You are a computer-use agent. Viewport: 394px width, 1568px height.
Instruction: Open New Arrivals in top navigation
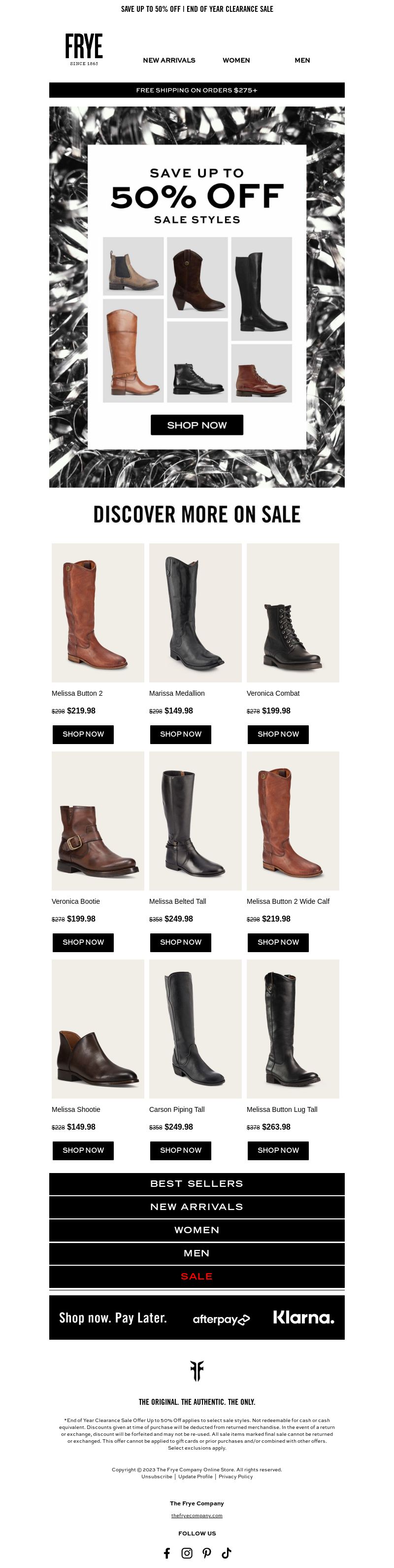click(x=169, y=60)
